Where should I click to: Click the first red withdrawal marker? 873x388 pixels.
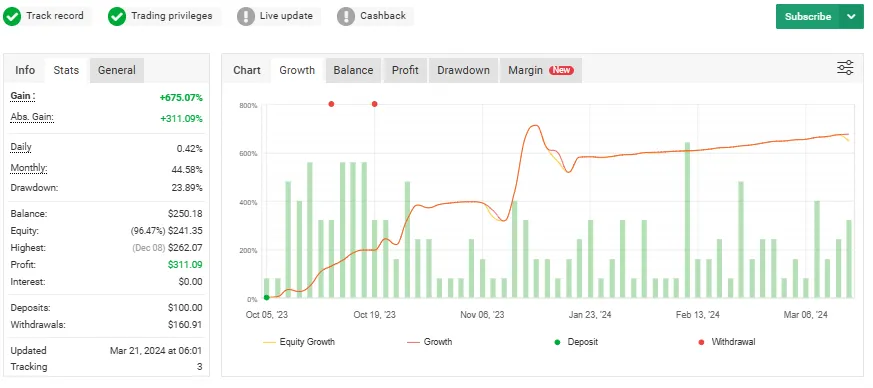[331, 104]
